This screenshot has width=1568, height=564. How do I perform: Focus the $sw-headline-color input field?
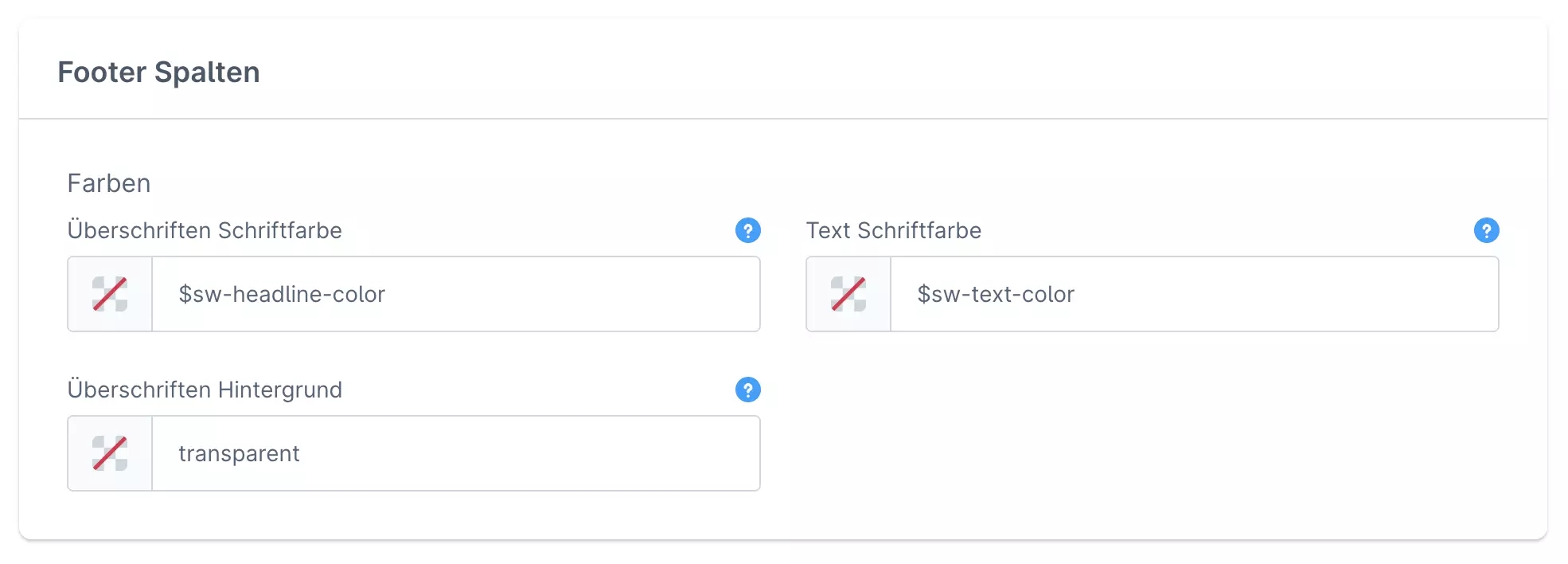(454, 294)
